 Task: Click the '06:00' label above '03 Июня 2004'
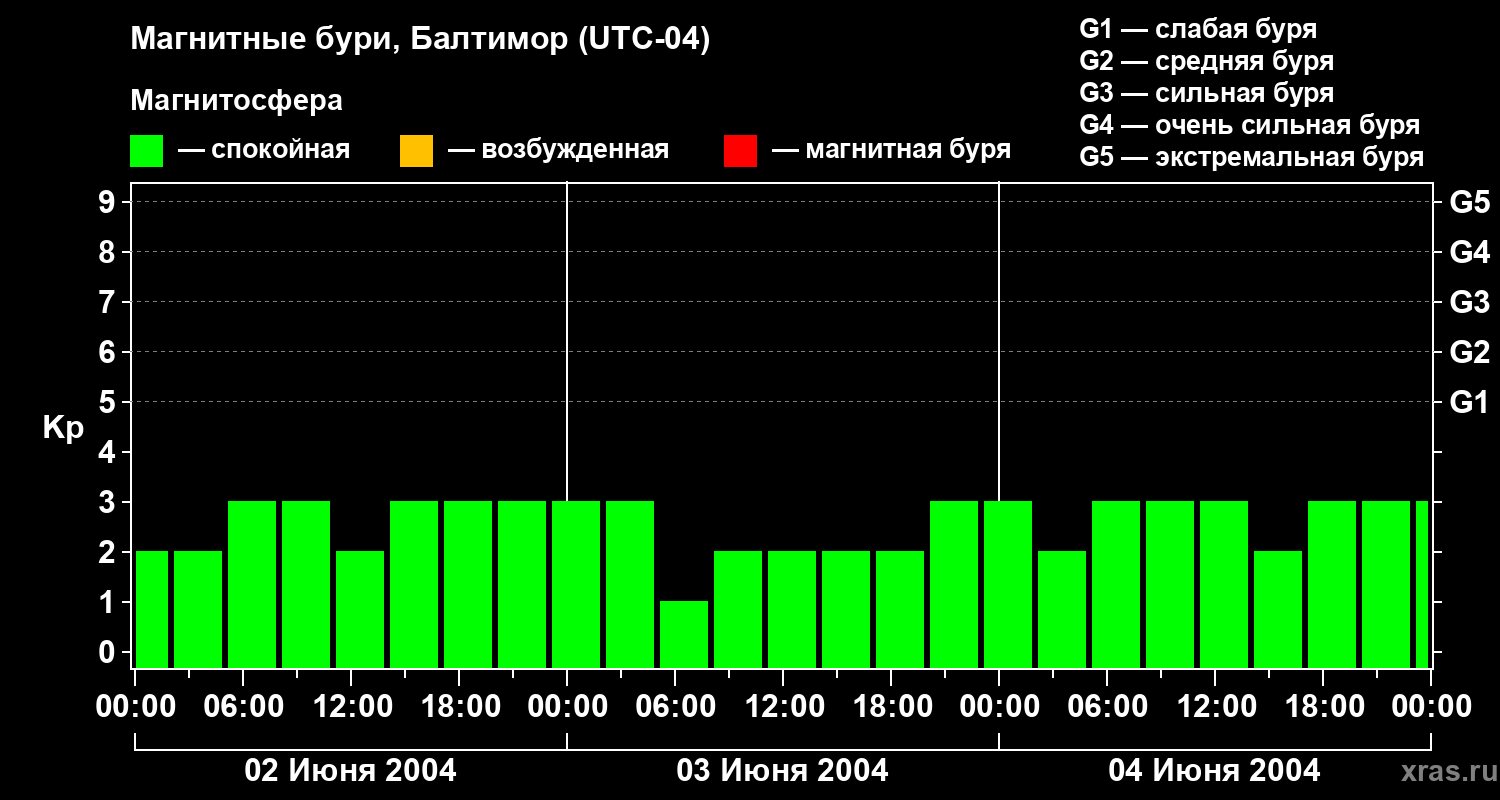tap(675, 707)
